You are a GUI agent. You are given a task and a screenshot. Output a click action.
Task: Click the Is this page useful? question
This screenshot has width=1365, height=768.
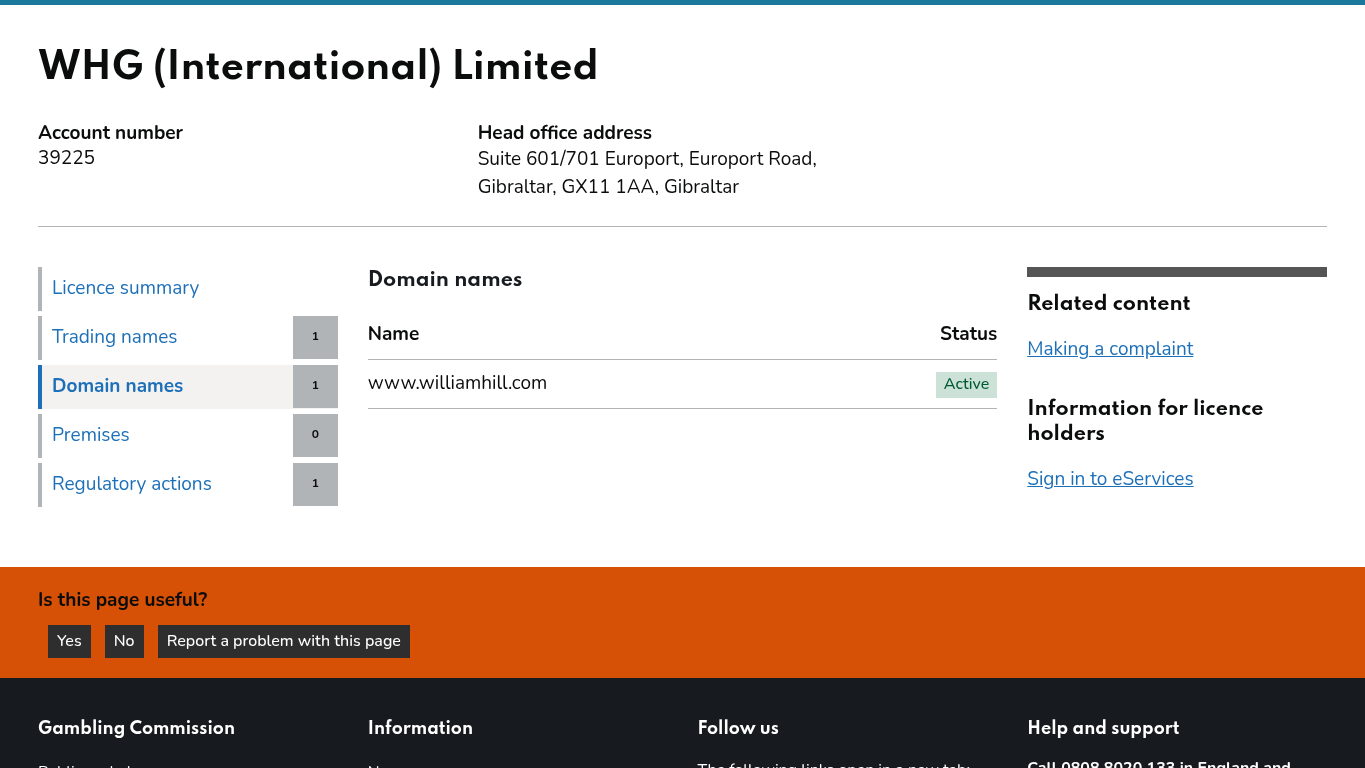tap(123, 600)
